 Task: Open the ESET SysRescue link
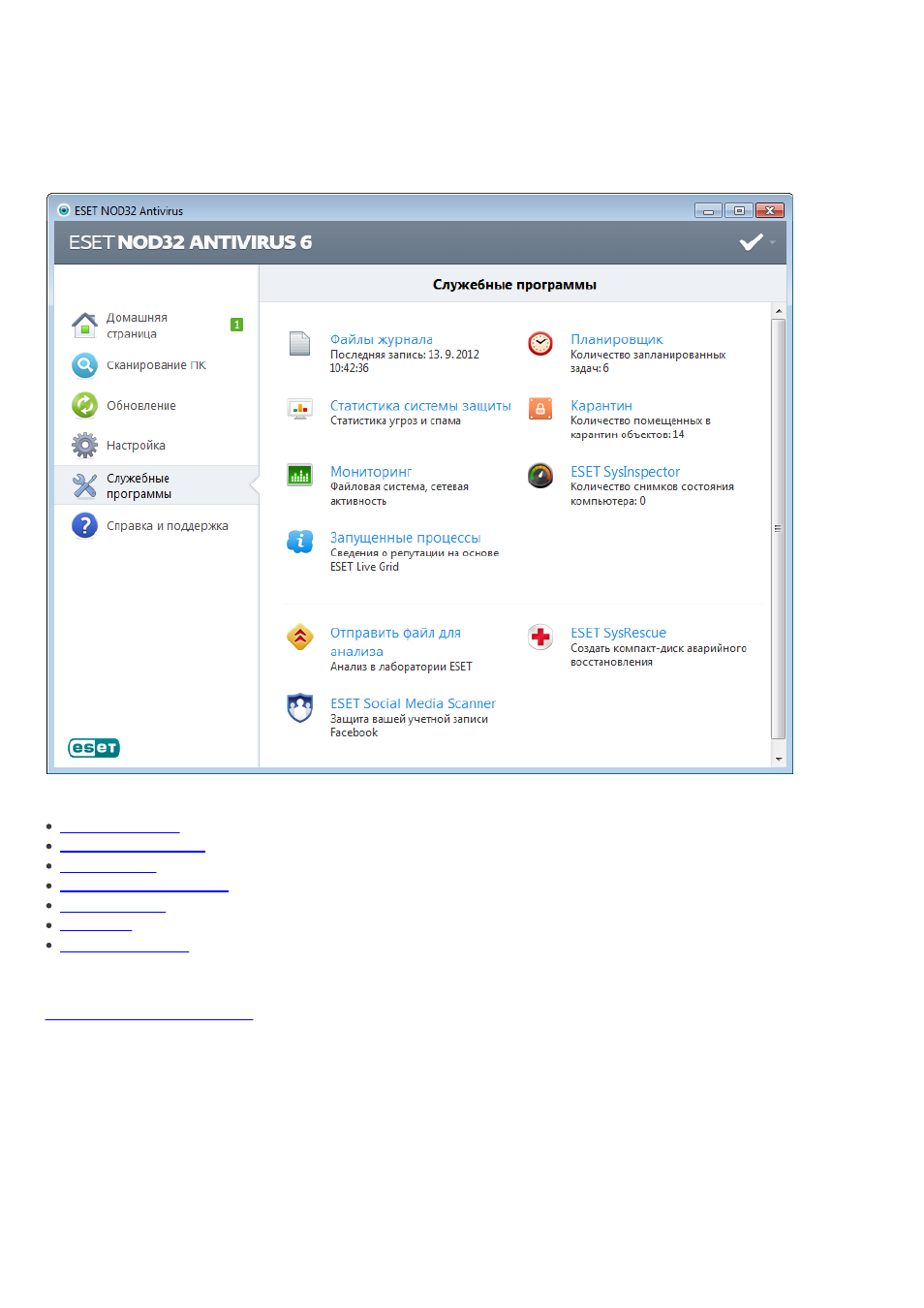tap(618, 633)
